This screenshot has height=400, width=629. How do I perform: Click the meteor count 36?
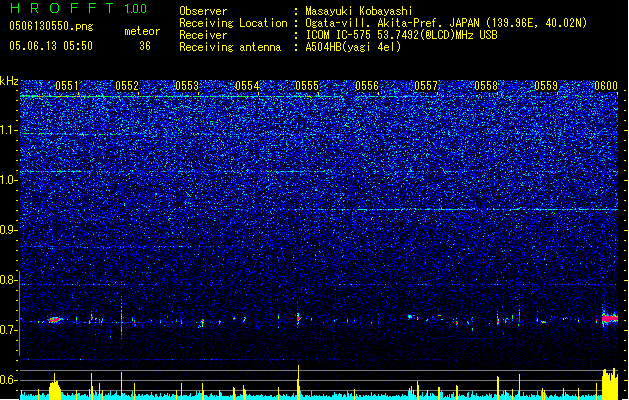pos(145,46)
